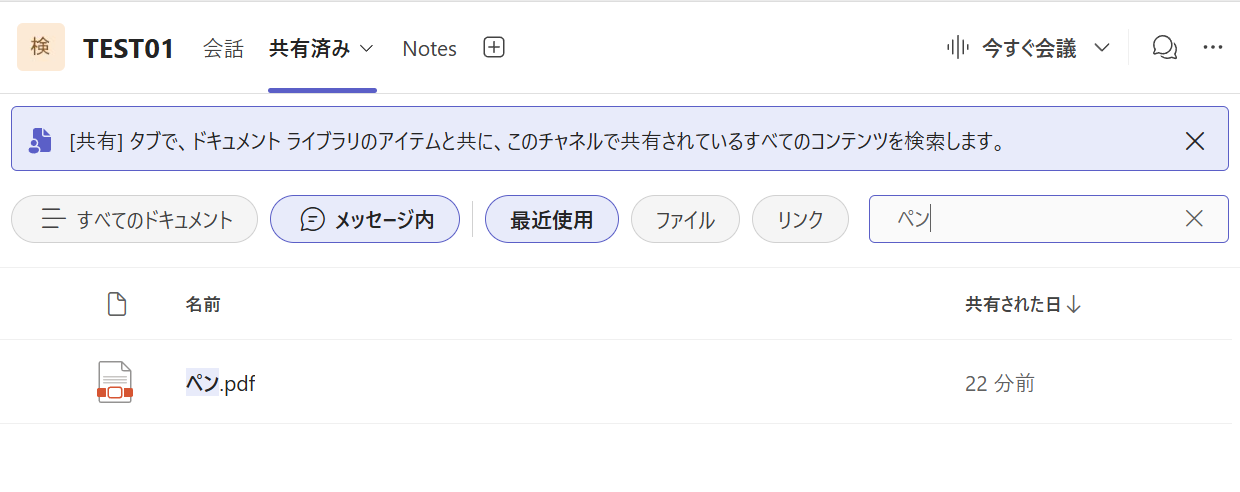Click the TEST01 team avatar icon
Image resolution: width=1240 pixels, height=492 pixels.
click(41, 47)
